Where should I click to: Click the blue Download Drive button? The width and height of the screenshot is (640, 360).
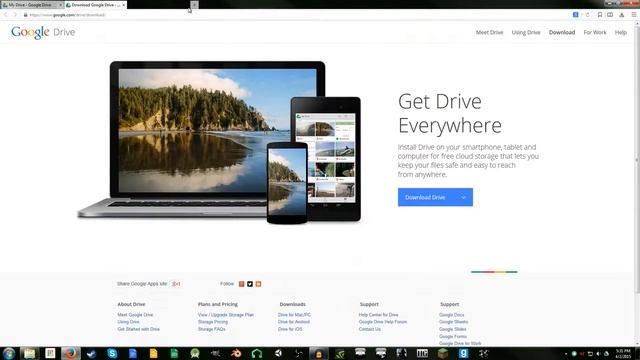pos(435,197)
